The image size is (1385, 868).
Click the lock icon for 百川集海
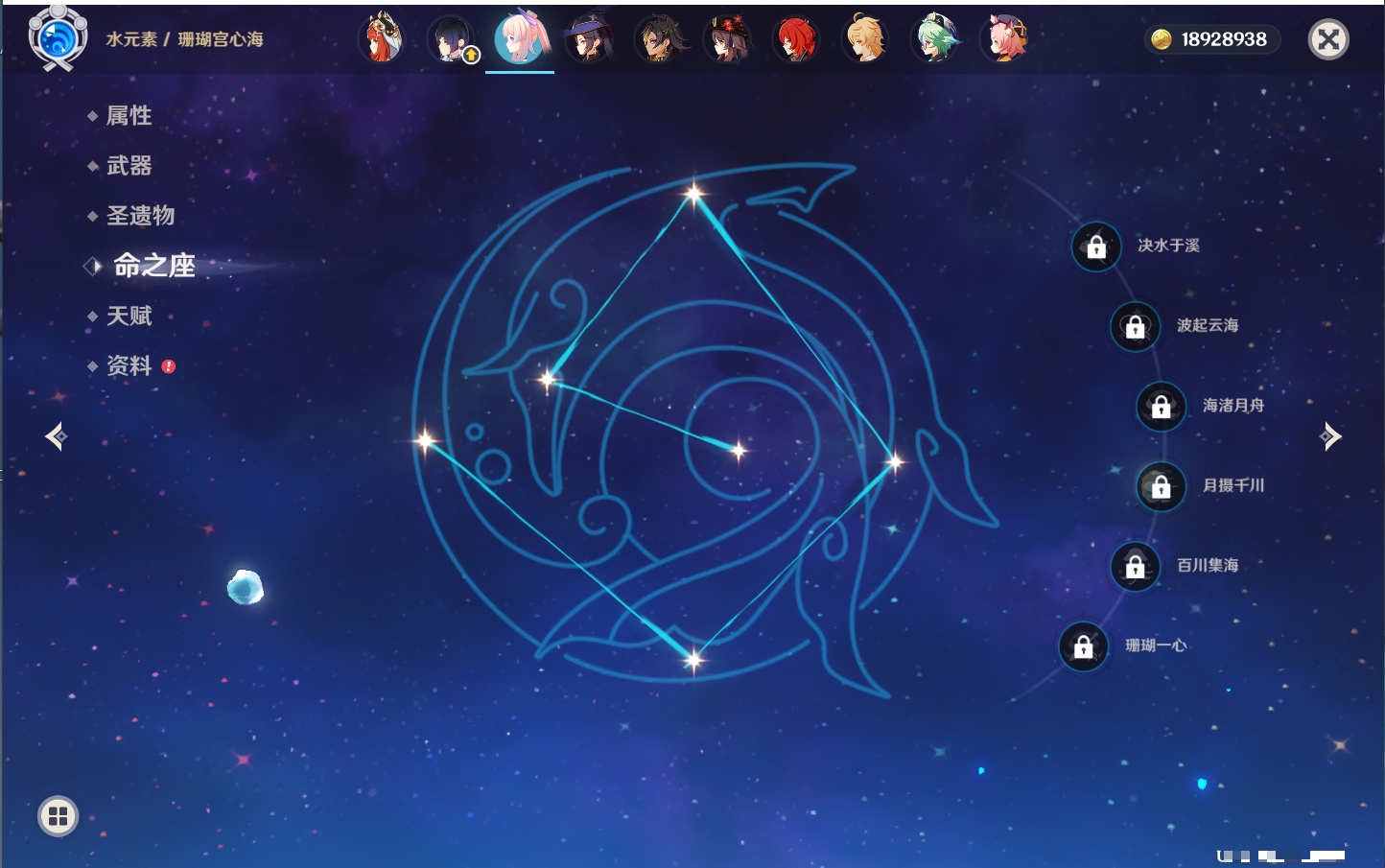pos(1135,566)
